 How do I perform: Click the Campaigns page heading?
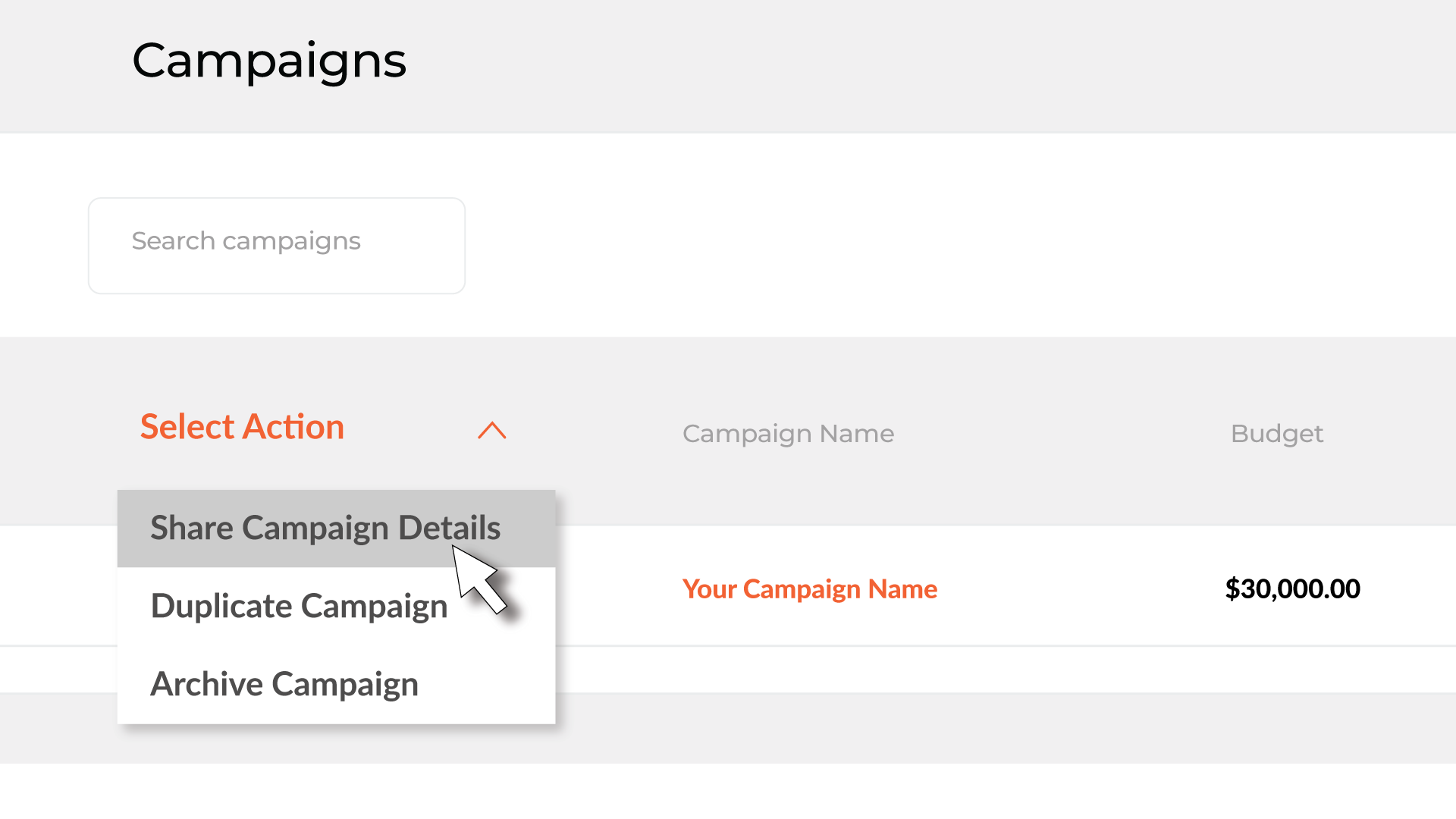coord(269,61)
